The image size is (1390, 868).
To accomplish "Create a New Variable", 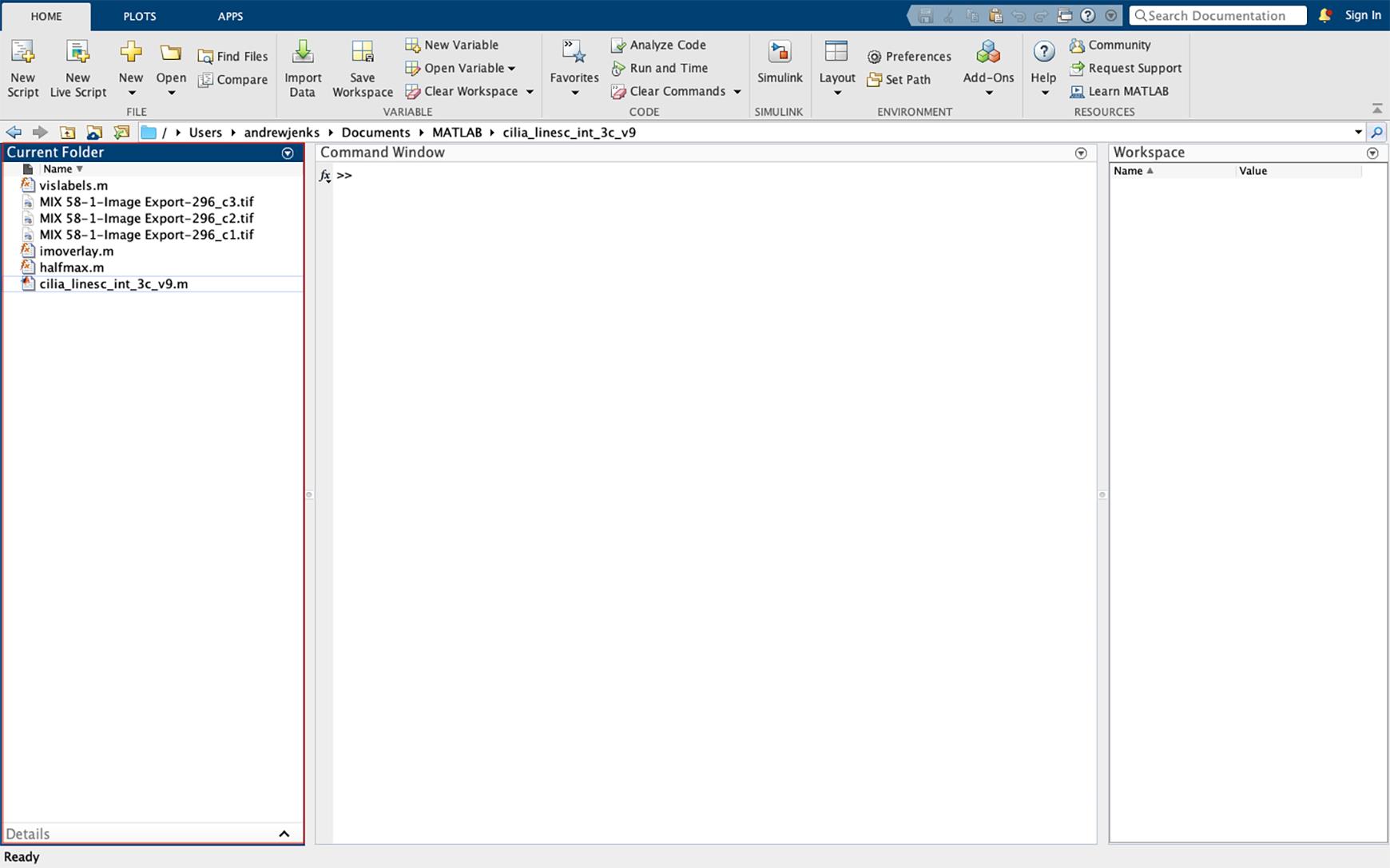I will [x=452, y=45].
